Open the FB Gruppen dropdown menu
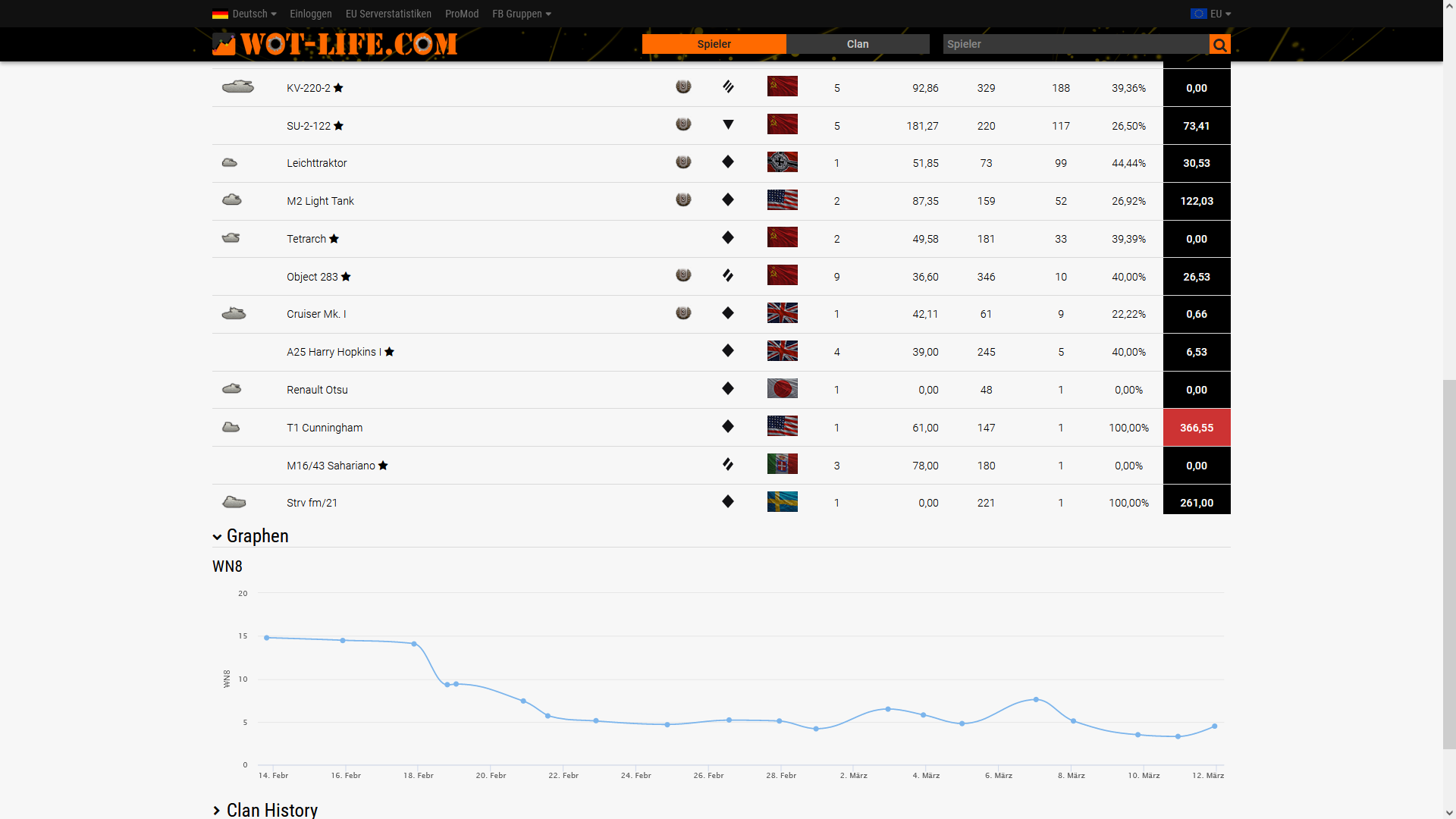Viewport: 1456px width, 819px height. (x=522, y=14)
